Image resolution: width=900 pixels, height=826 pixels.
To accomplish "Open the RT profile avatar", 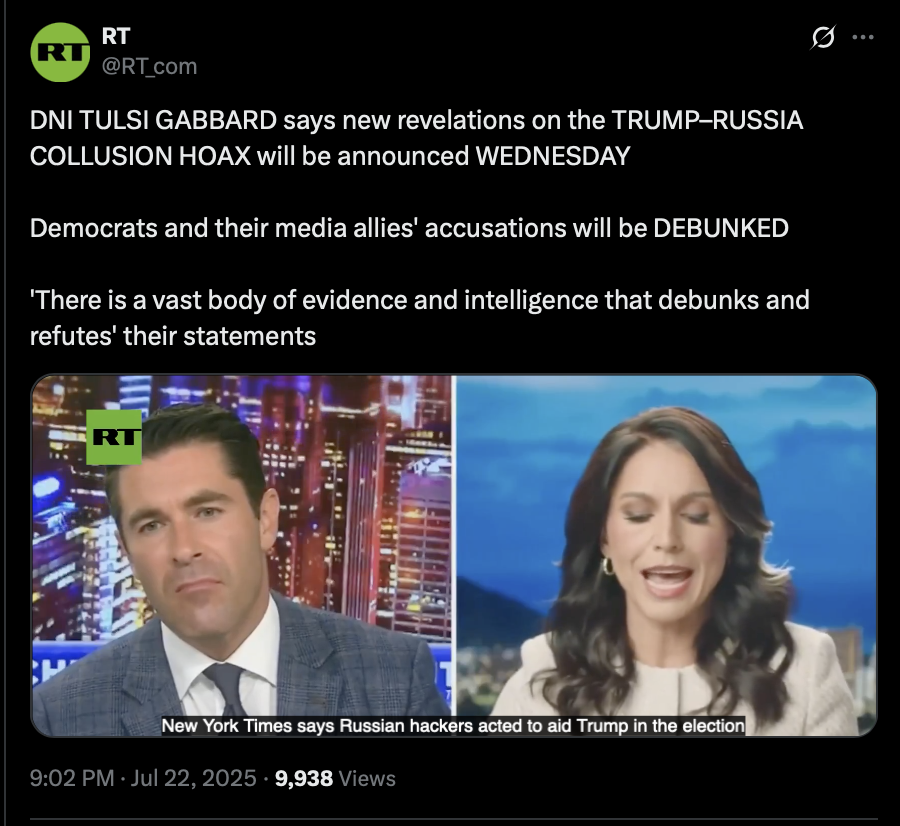I will click(60, 52).
